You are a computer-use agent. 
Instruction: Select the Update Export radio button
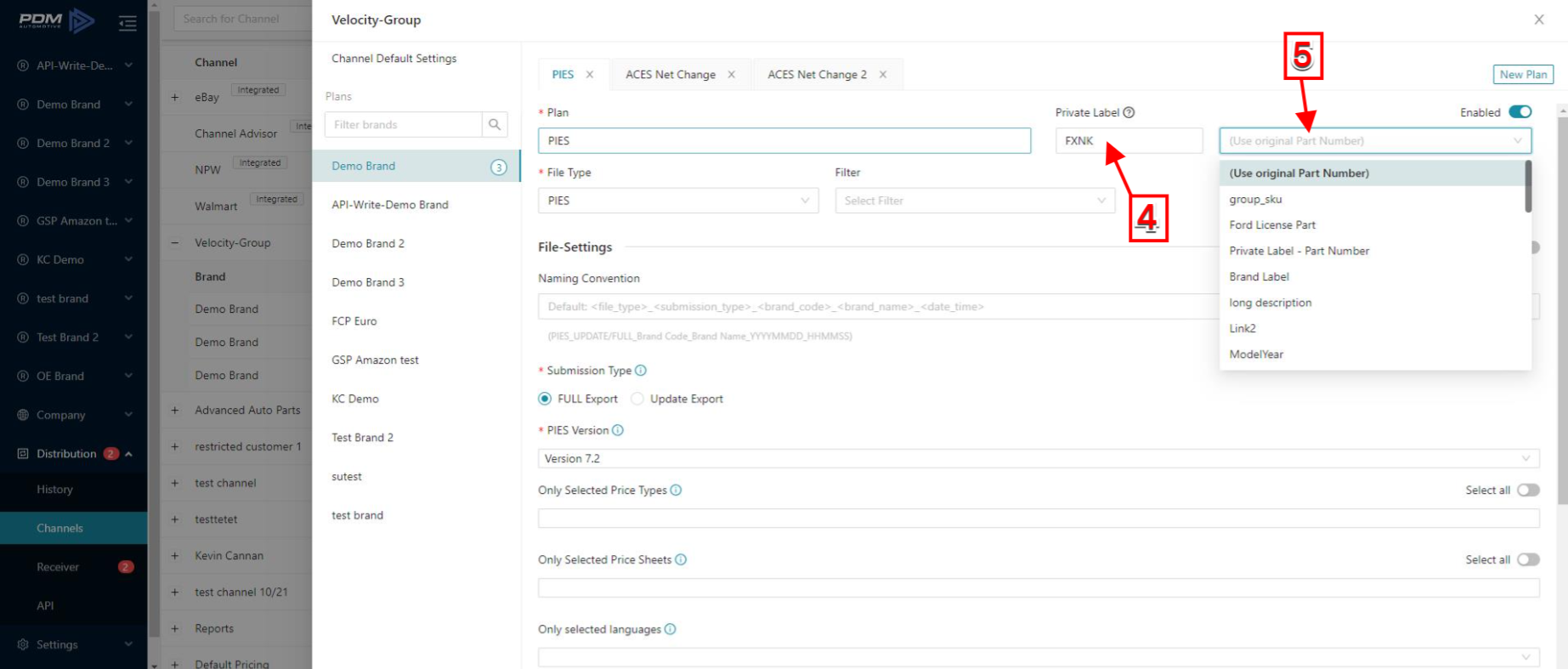pyautogui.click(x=637, y=399)
